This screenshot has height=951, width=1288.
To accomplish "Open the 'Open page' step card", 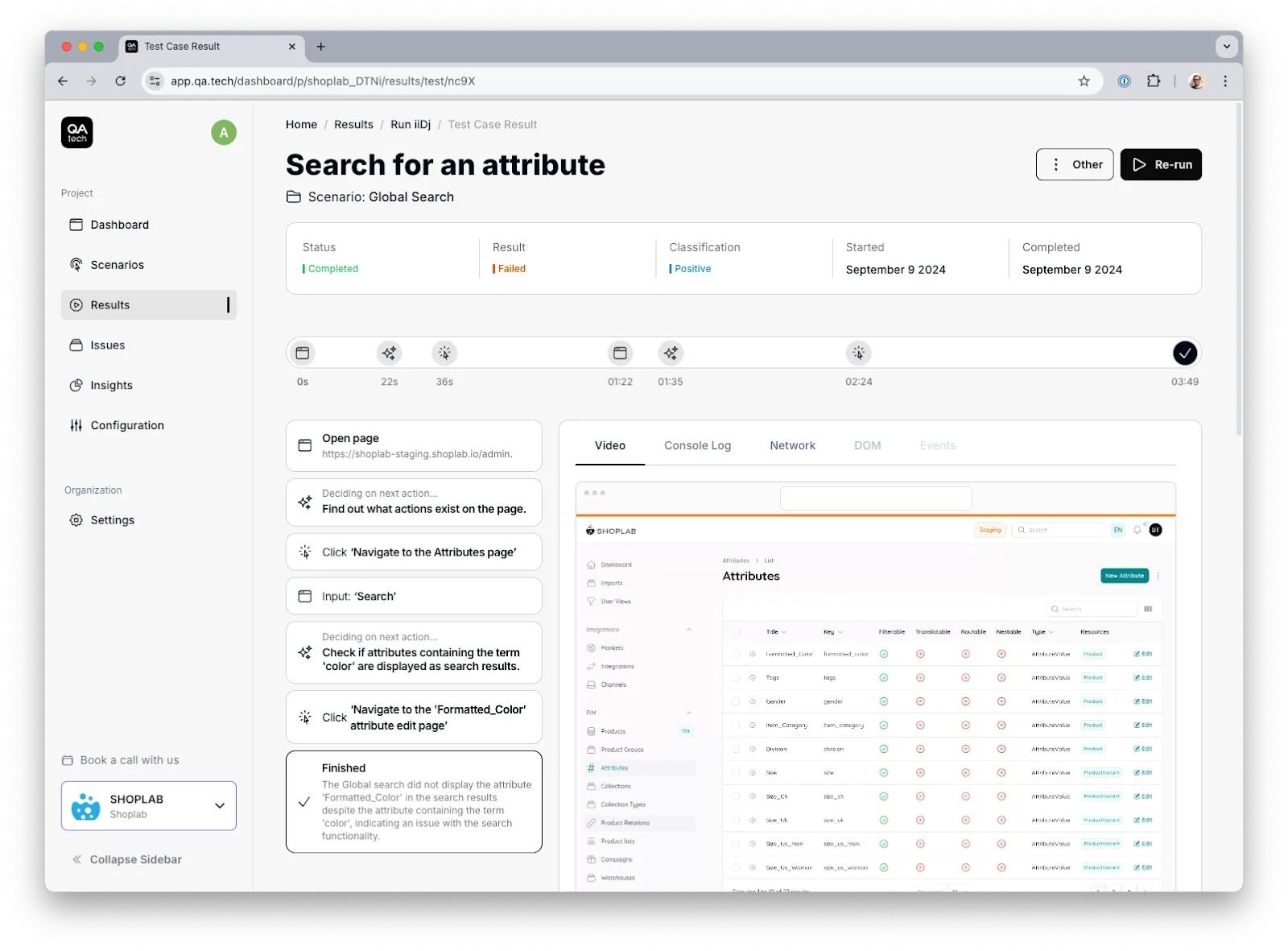I will pos(414,446).
